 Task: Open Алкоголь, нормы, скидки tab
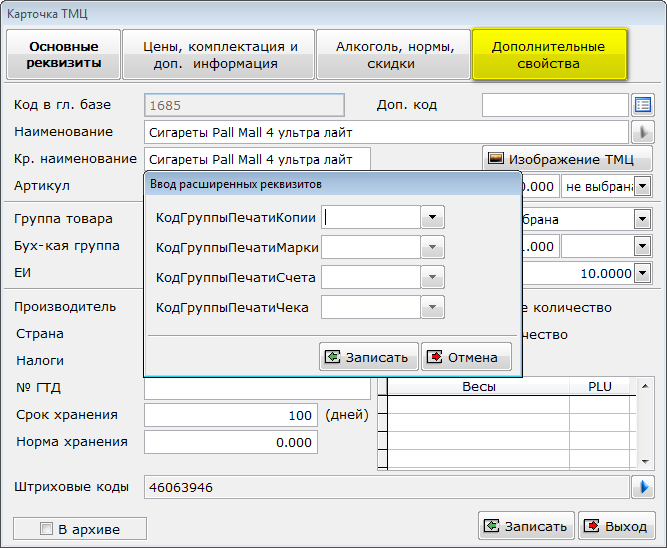coord(393,54)
